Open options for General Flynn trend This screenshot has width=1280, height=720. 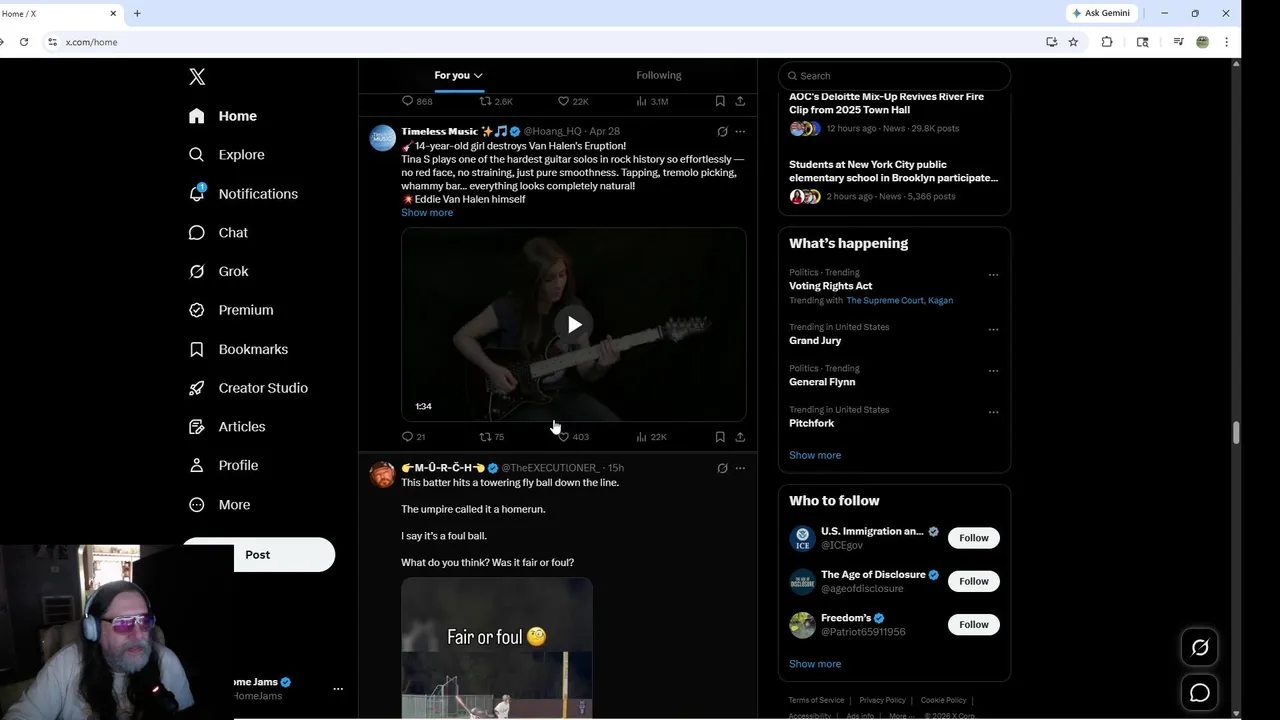coord(993,371)
